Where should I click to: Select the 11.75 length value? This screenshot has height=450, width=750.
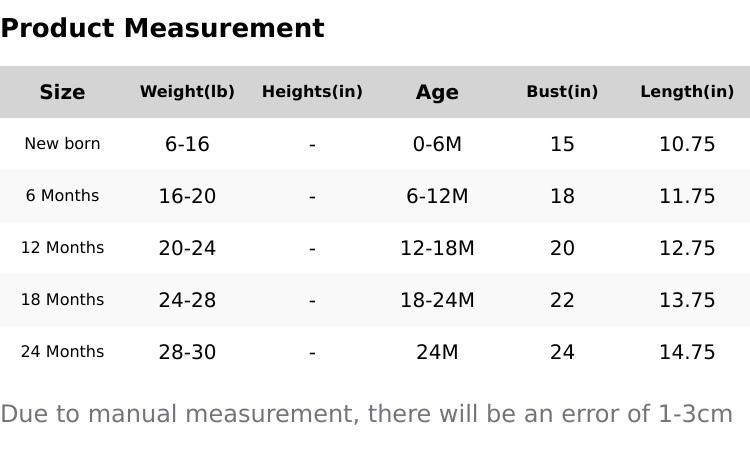click(687, 196)
